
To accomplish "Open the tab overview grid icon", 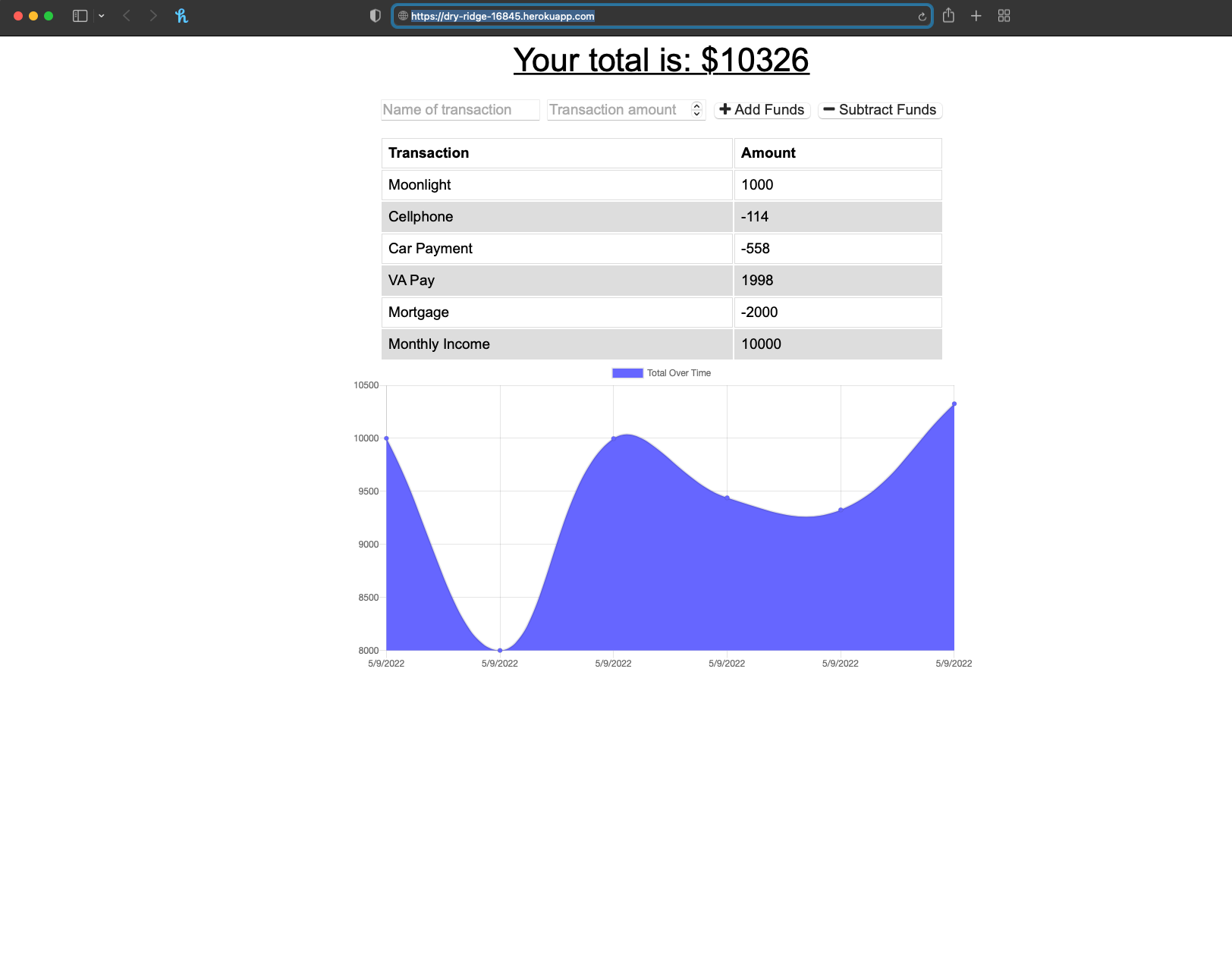I will pos(1004,15).
